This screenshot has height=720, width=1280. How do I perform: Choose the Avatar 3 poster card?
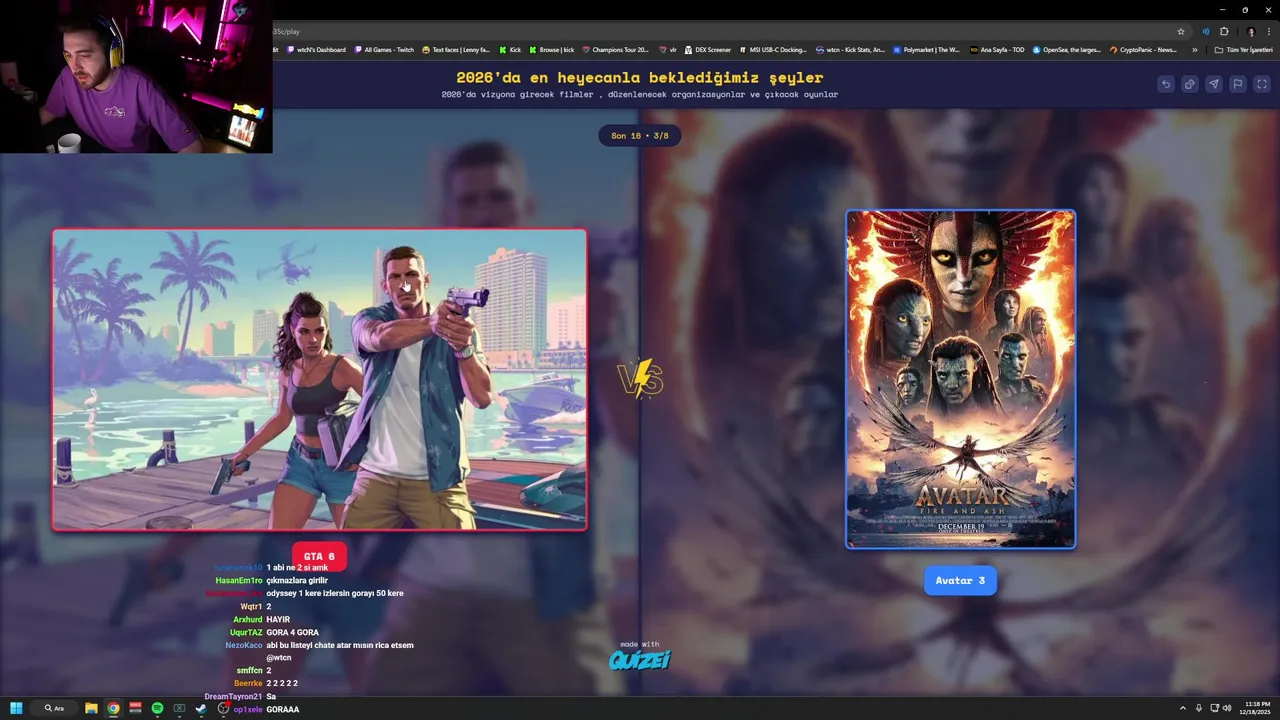click(x=961, y=379)
